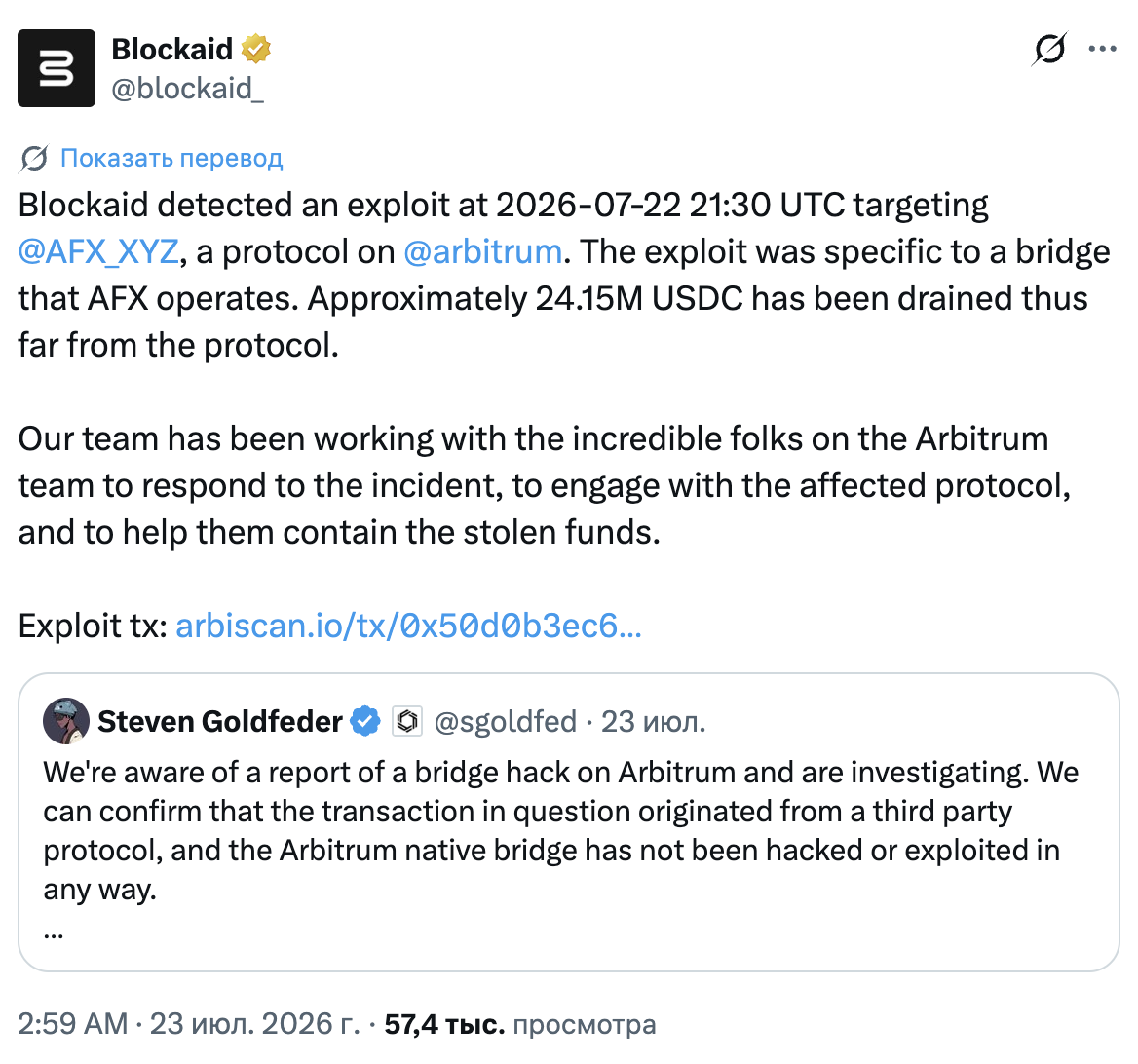Click the Показать перевод link
The image size is (1138, 1064).
click(171, 158)
